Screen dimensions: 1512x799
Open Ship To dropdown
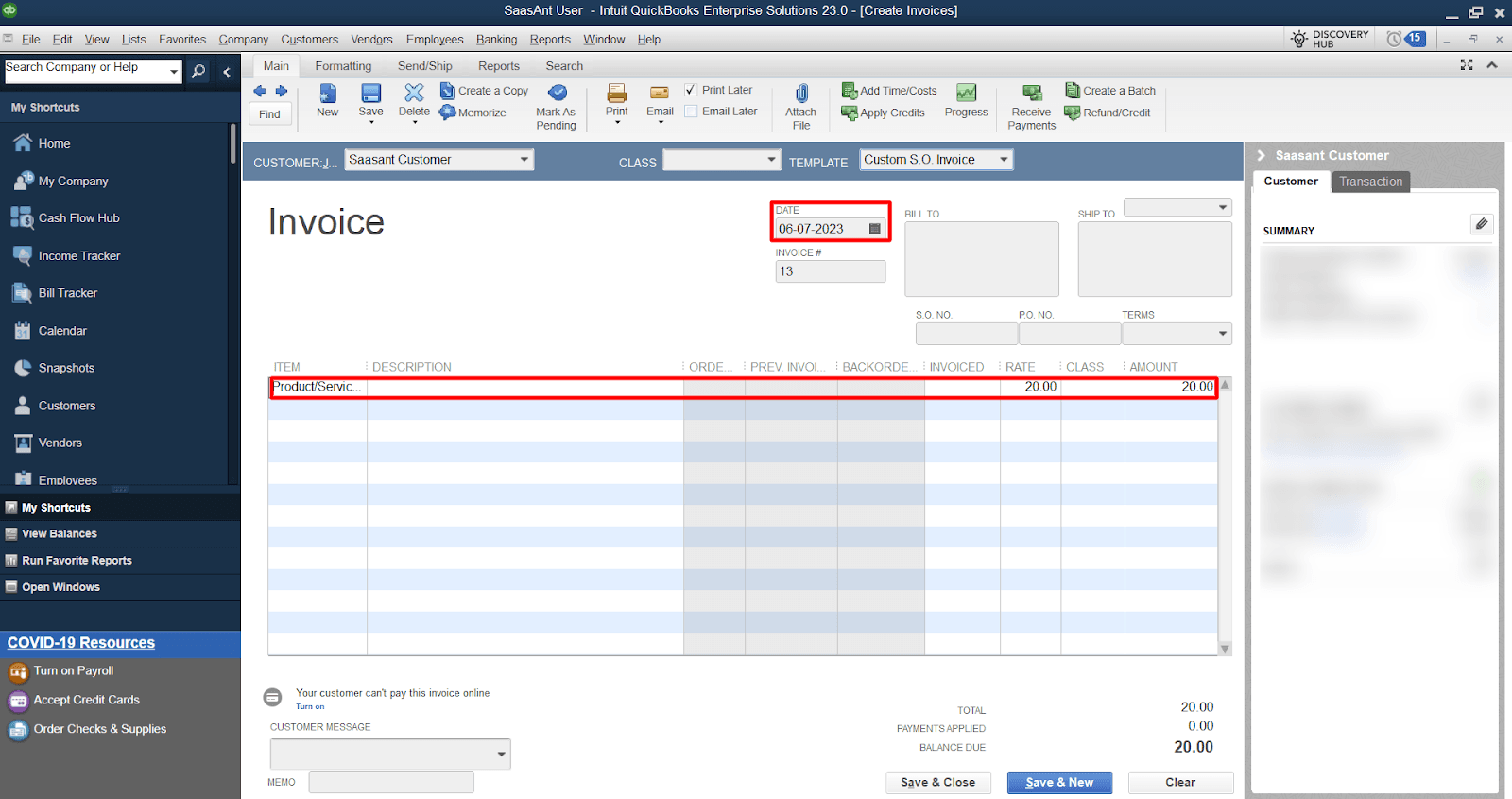[1223, 207]
